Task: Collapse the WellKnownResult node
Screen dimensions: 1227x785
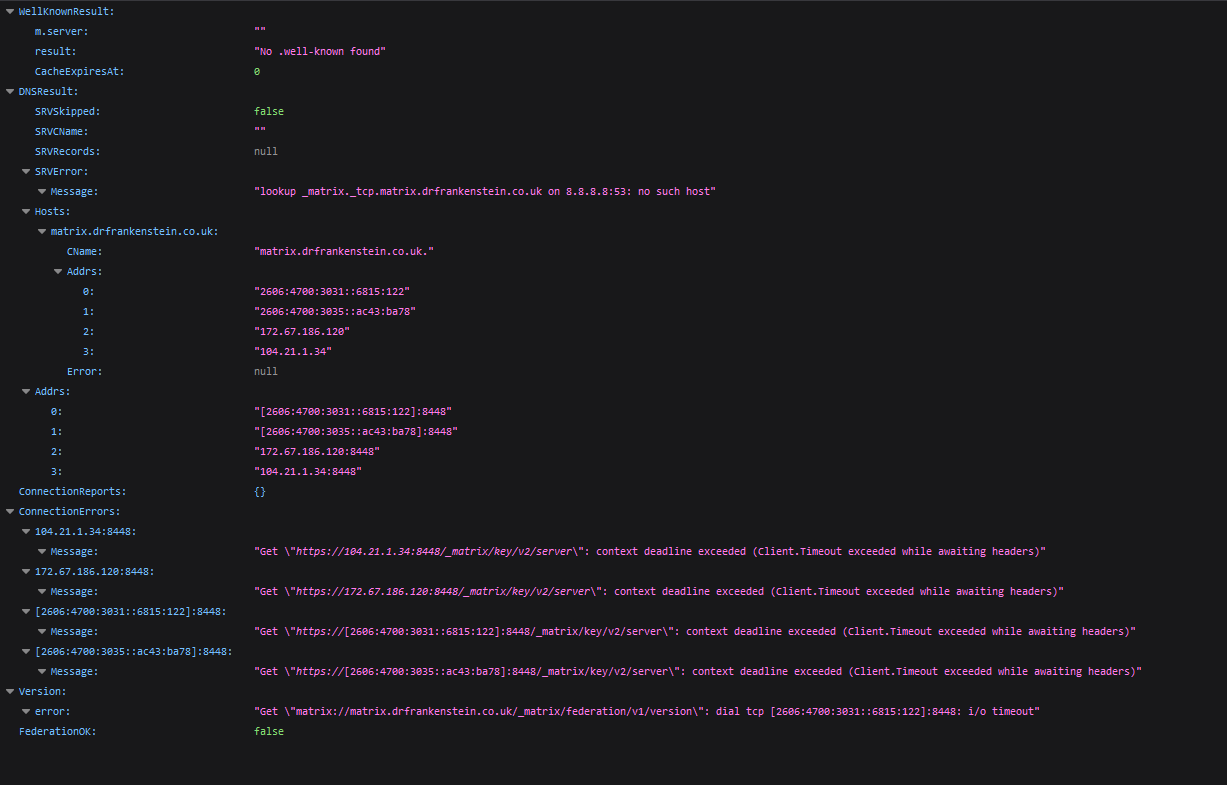Action: point(9,11)
